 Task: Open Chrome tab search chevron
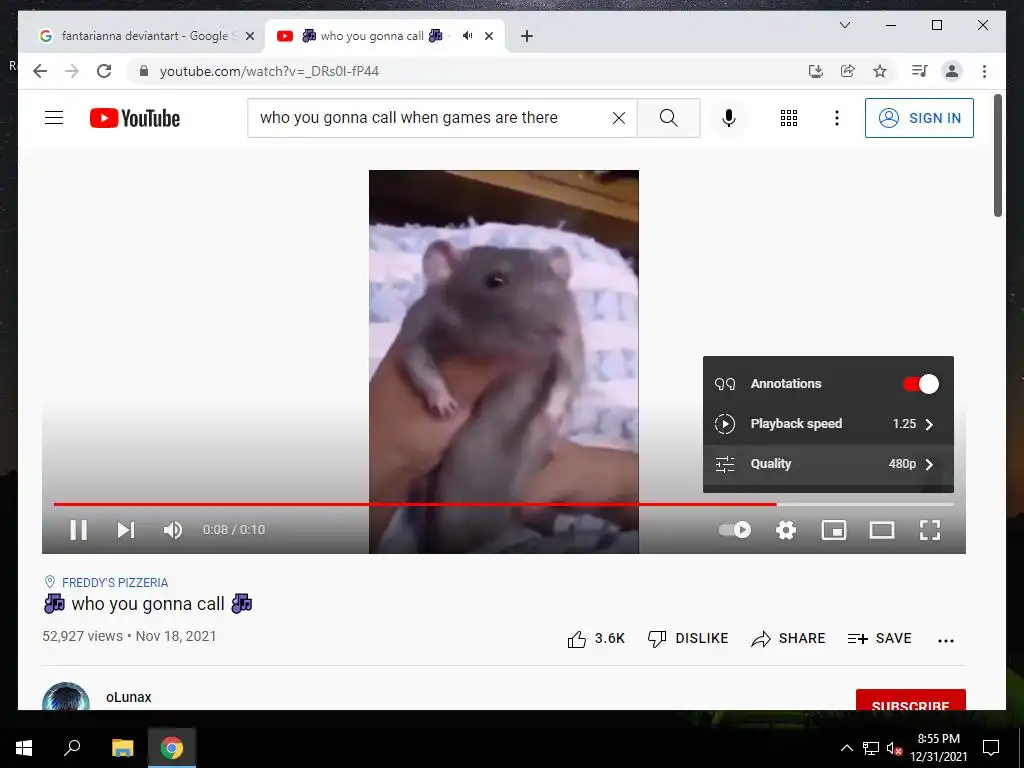pos(844,25)
